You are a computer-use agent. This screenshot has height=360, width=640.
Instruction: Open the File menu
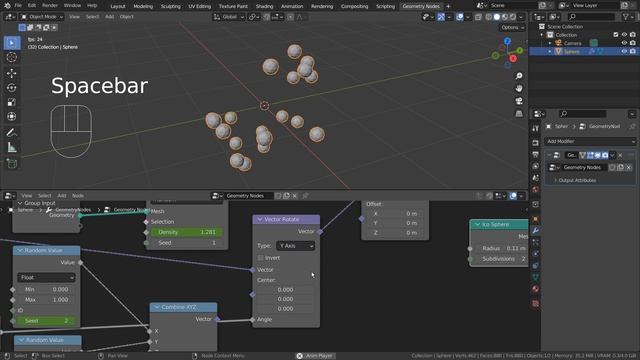coord(18,6)
